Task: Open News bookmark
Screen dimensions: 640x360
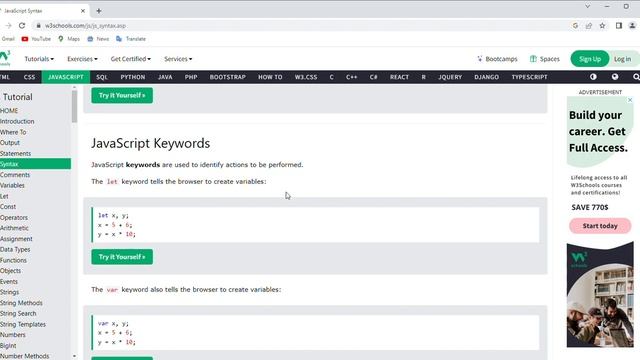Action: pos(98,39)
